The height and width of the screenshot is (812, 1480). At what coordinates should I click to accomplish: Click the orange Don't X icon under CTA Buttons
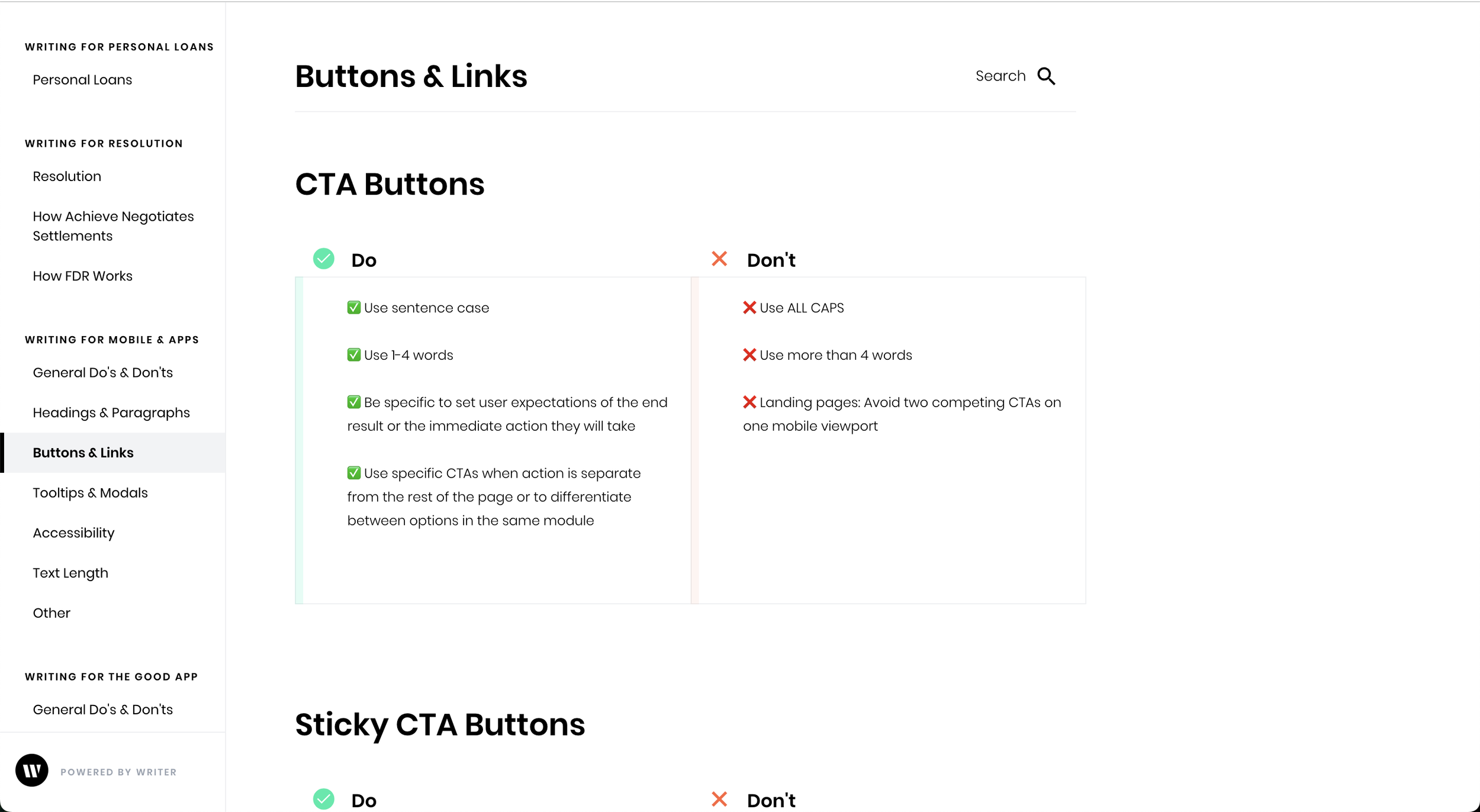(x=719, y=259)
